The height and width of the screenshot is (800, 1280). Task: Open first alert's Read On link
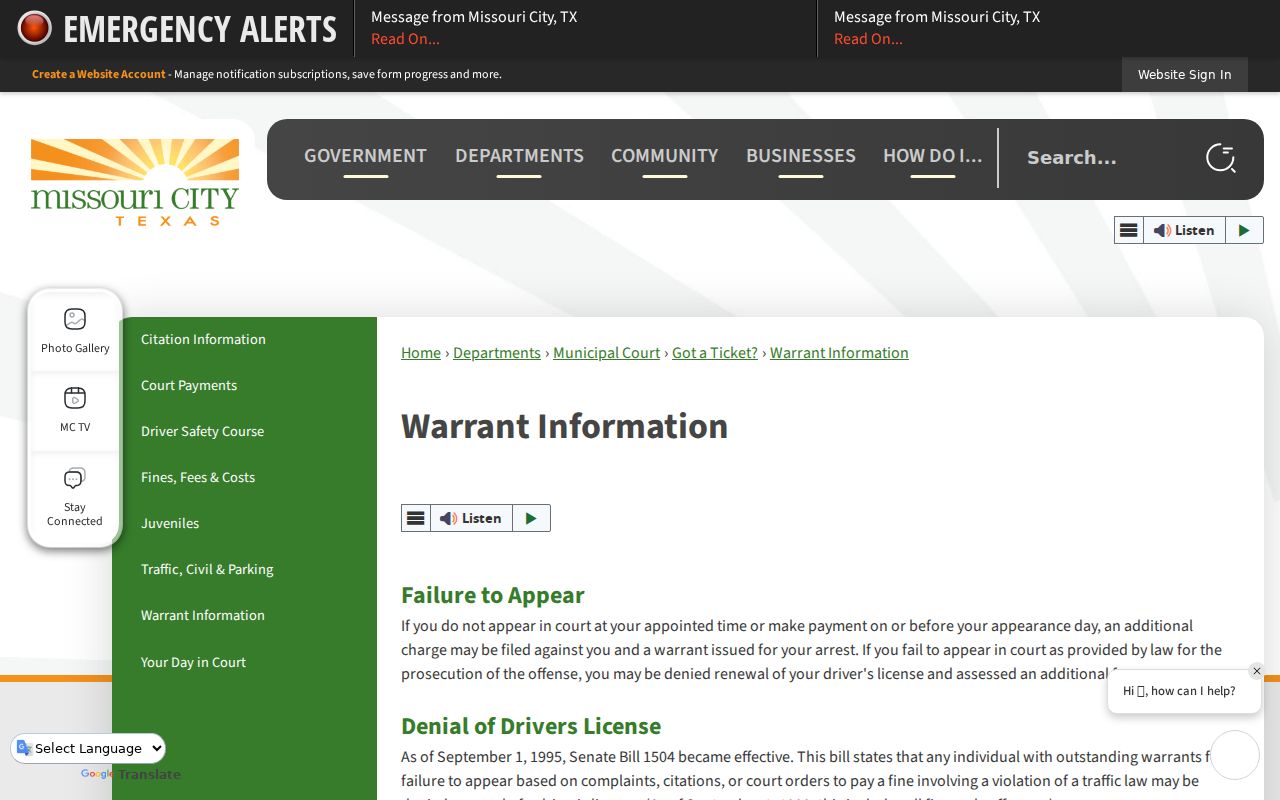tap(405, 39)
